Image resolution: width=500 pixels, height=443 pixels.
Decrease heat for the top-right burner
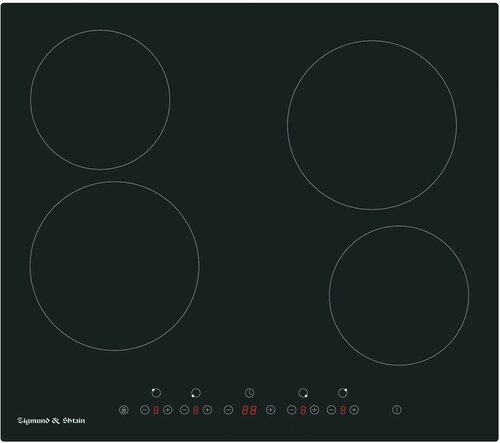click(331, 410)
